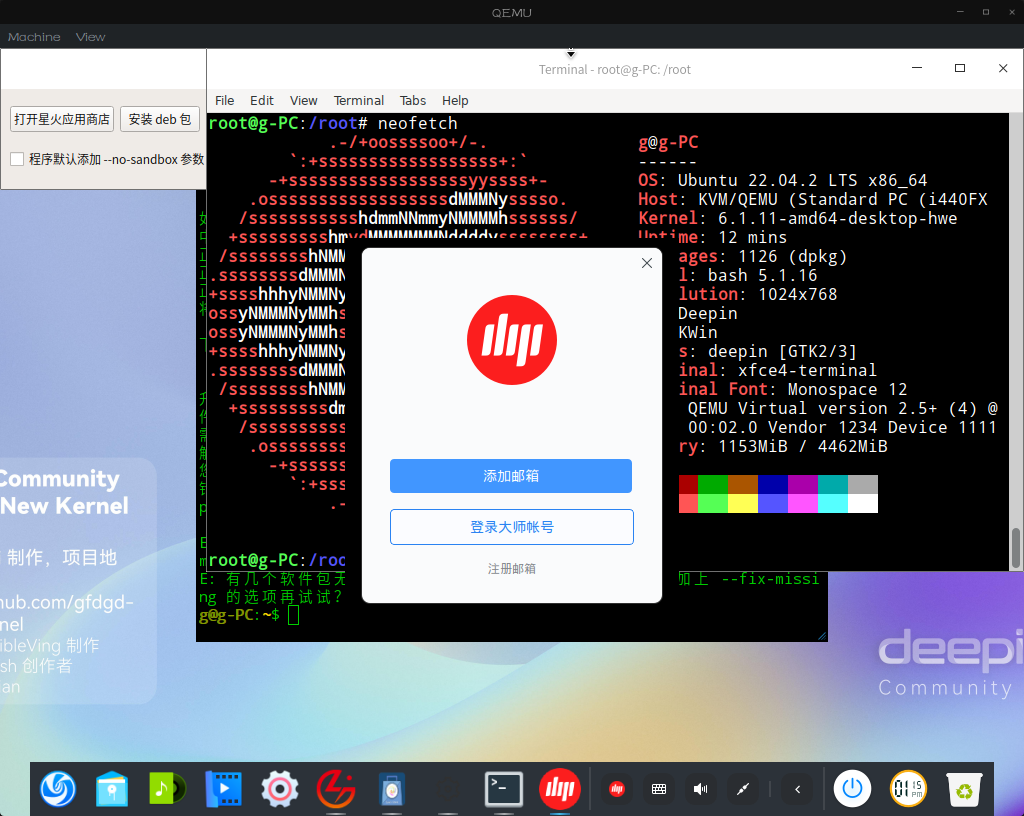Click the 'Uptime: 12 mins' text
Viewport: 1024px width, 816px height.
tap(712, 236)
